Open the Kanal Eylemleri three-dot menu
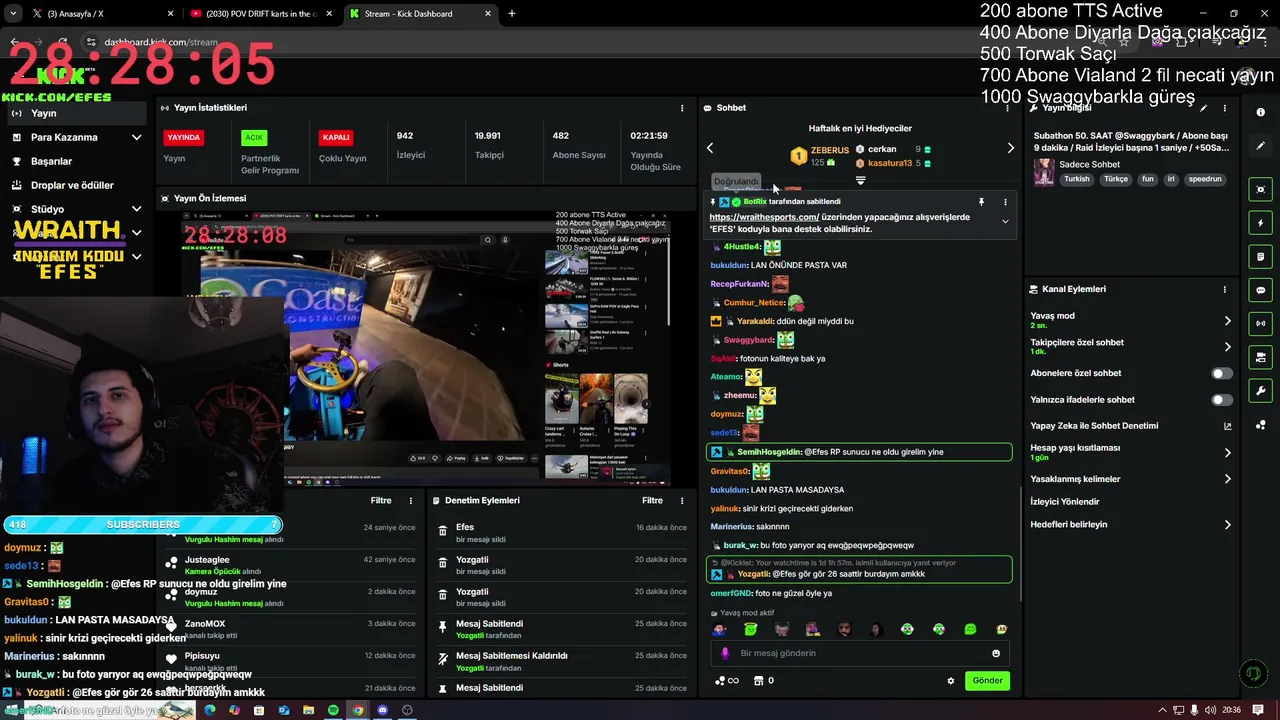Screen dimensions: 1280x720 click(x=1224, y=289)
